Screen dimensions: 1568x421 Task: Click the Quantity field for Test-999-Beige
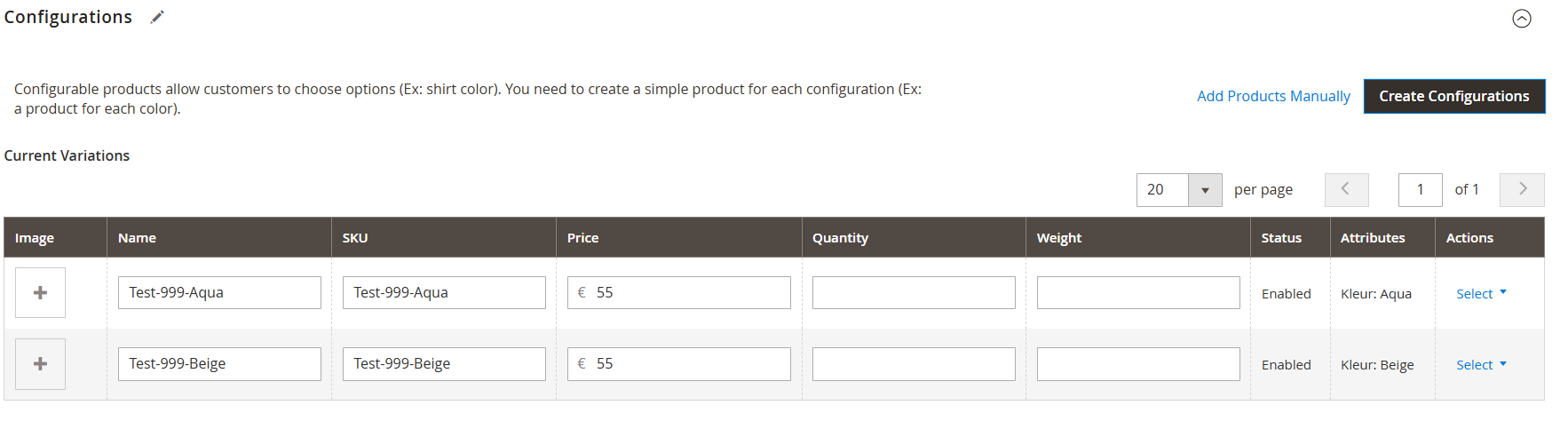tap(914, 363)
